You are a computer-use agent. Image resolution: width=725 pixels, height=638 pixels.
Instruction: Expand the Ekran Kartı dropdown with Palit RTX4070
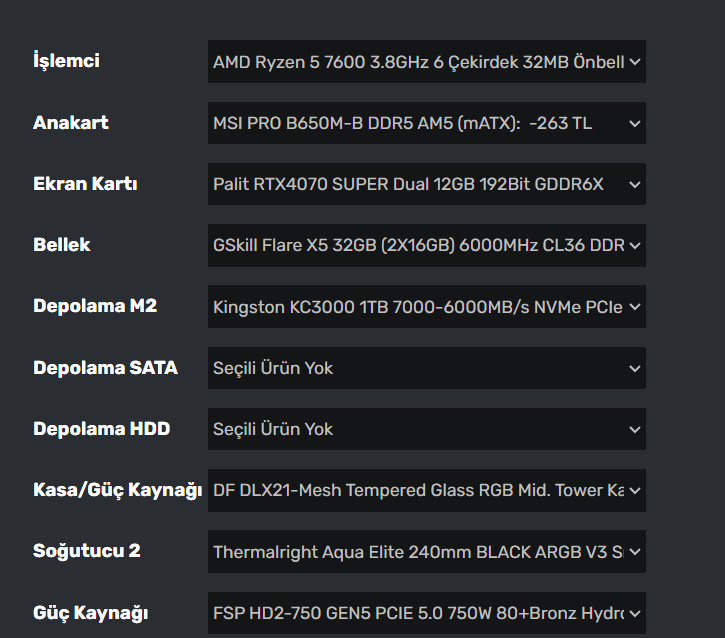coord(427,184)
